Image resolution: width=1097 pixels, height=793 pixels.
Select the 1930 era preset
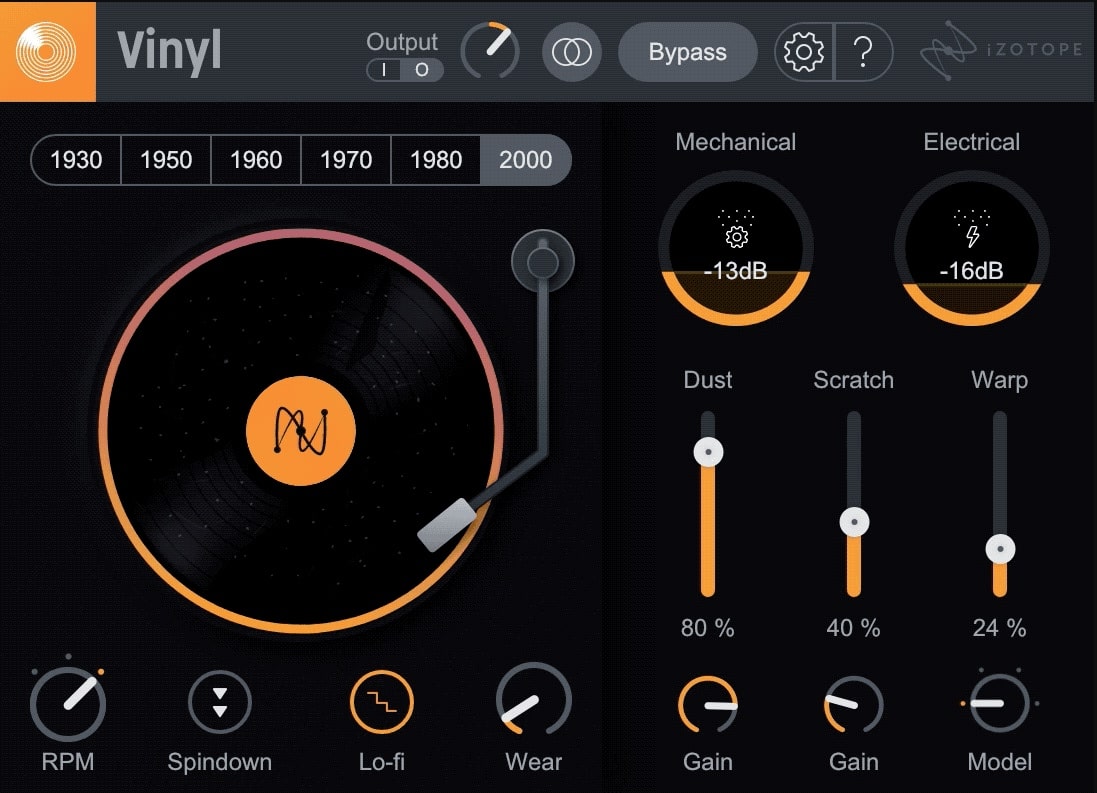point(75,160)
